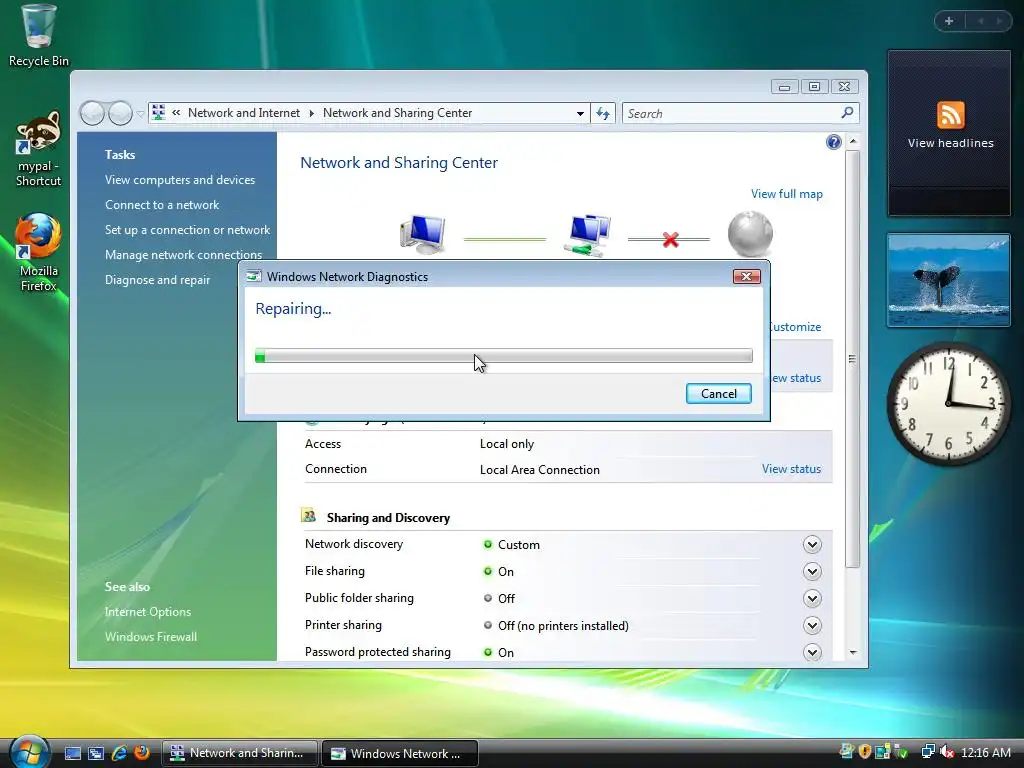This screenshot has width=1024, height=768.
Task: Click the network status tray icon
Action: [x=927, y=752]
